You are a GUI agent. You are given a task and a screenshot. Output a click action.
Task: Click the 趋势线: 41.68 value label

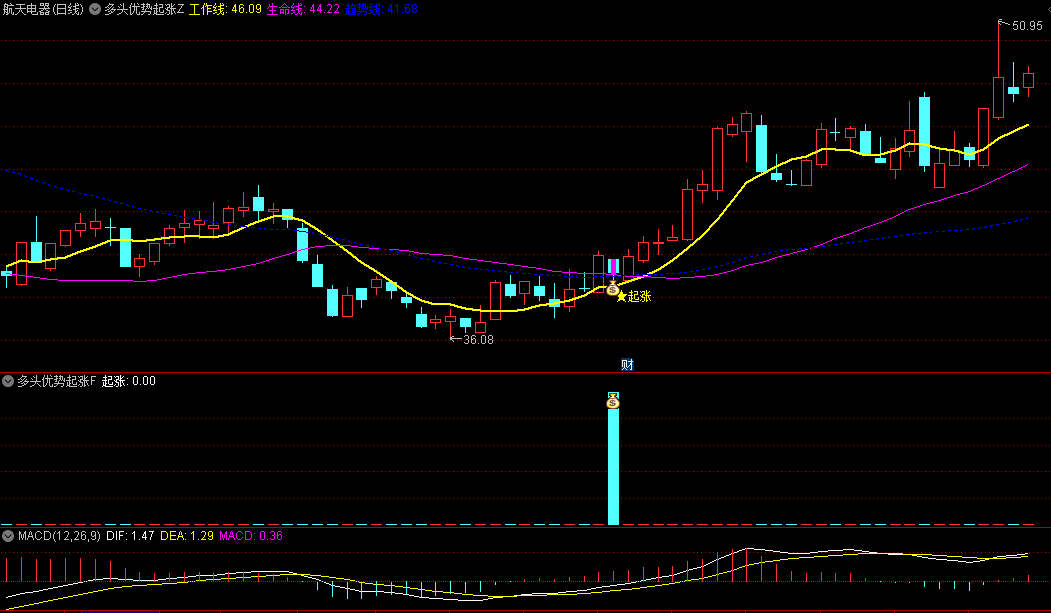coord(381,9)
